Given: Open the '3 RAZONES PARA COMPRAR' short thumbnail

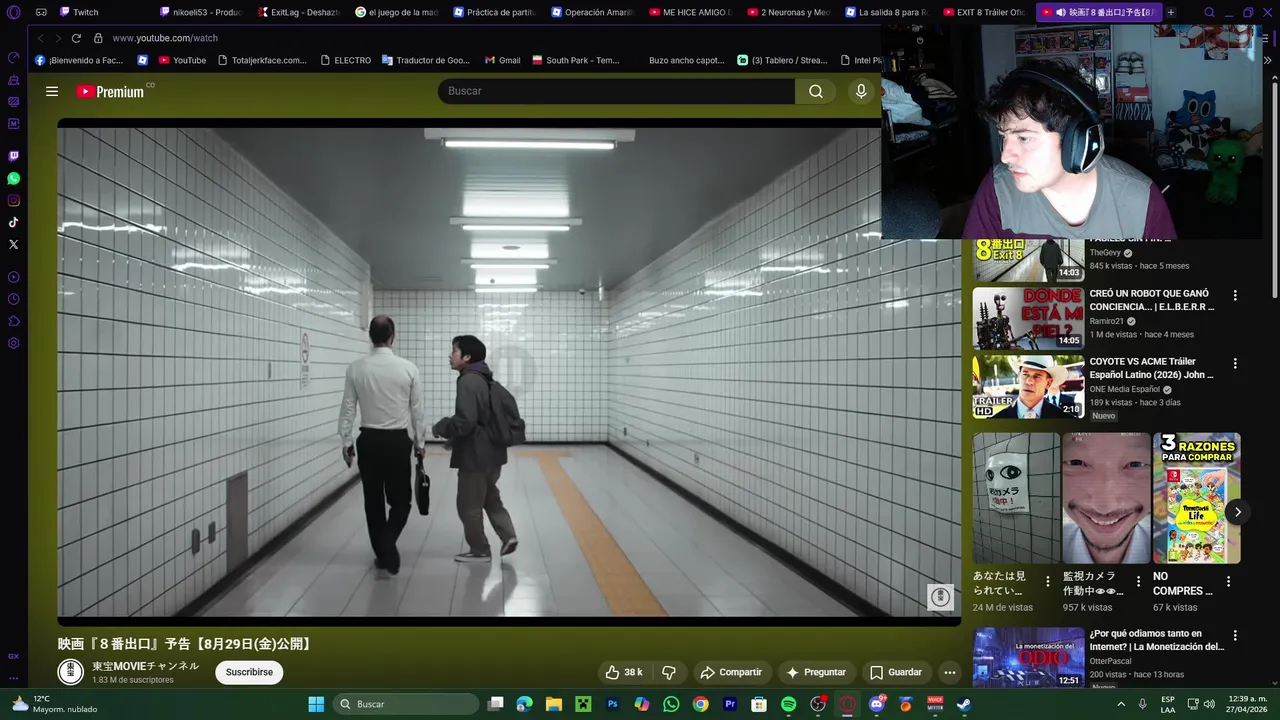Looking at the screenshot, I should [1197, 498].
